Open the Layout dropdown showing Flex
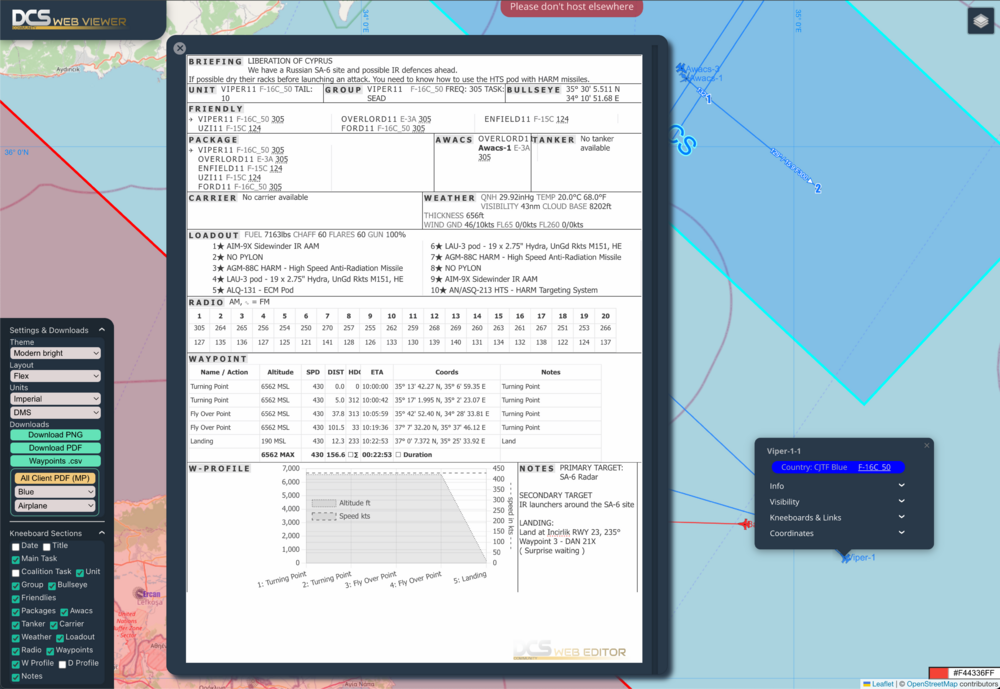Viewport: 1000px width, 689px height. [x=55, y=376]
